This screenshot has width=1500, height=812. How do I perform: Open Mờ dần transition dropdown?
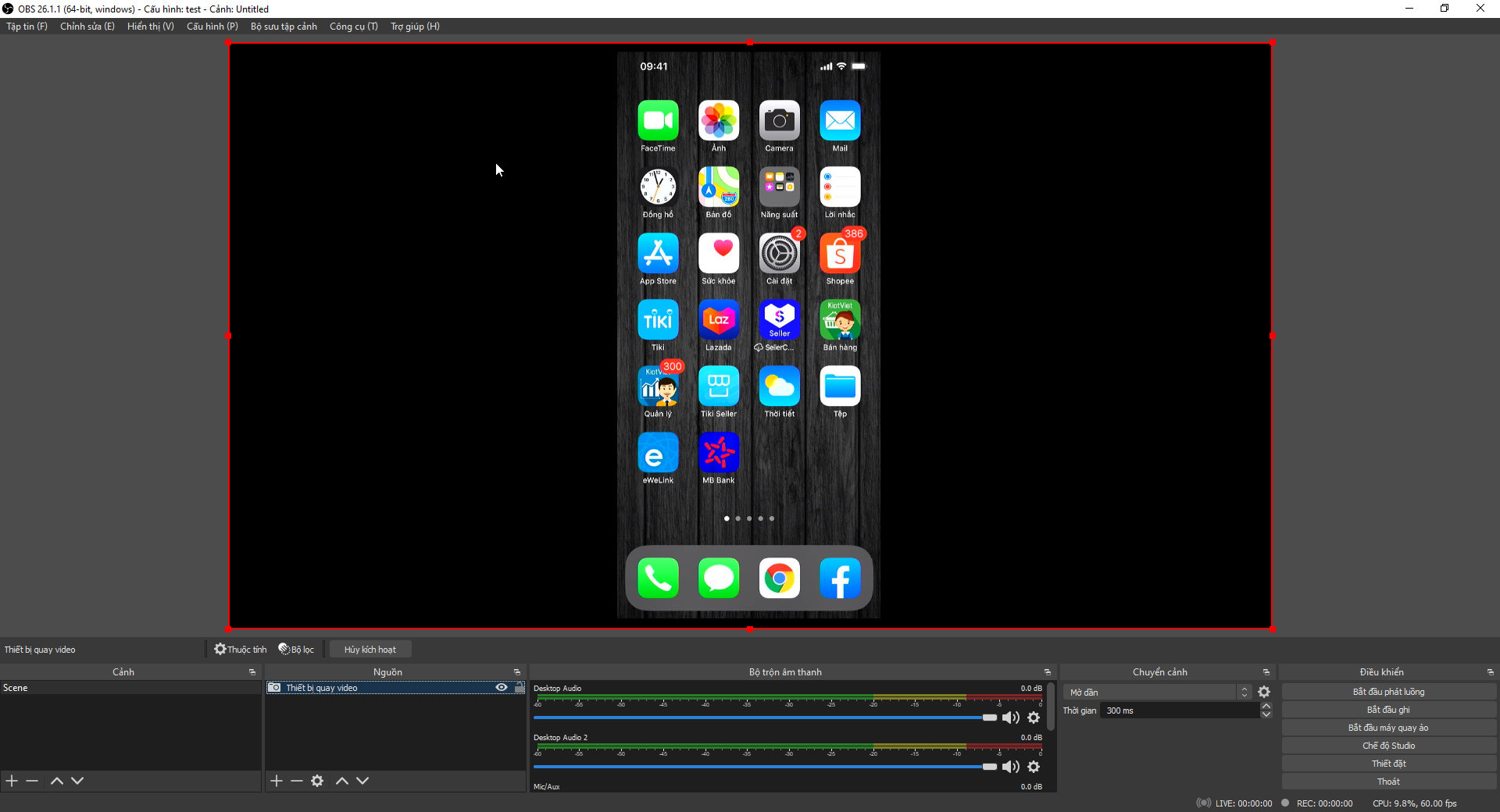pyautogui.click(x=1158, y=692)
